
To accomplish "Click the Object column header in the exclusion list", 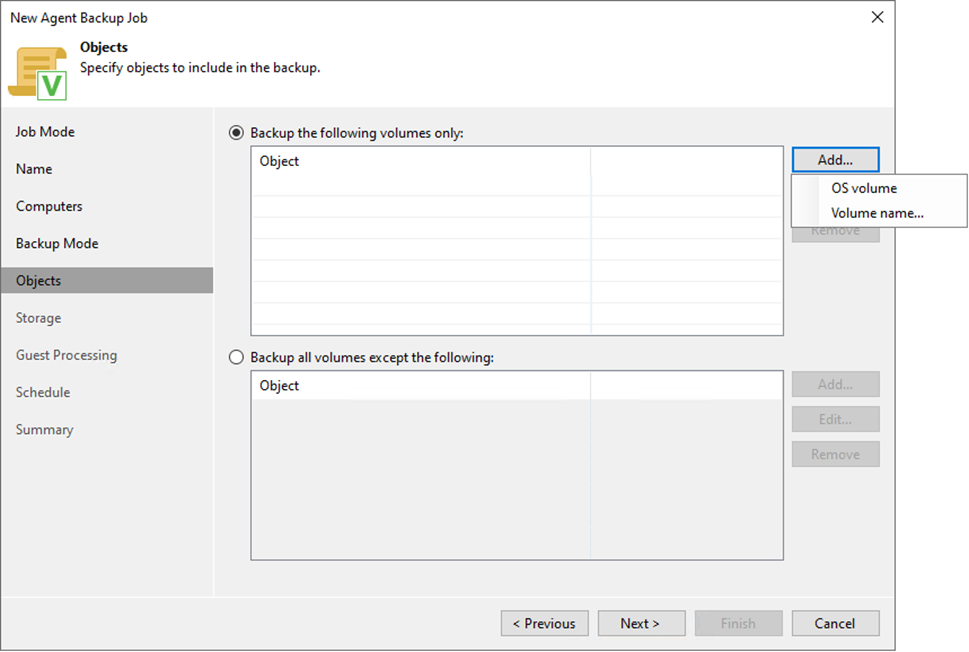I will 279,385.
